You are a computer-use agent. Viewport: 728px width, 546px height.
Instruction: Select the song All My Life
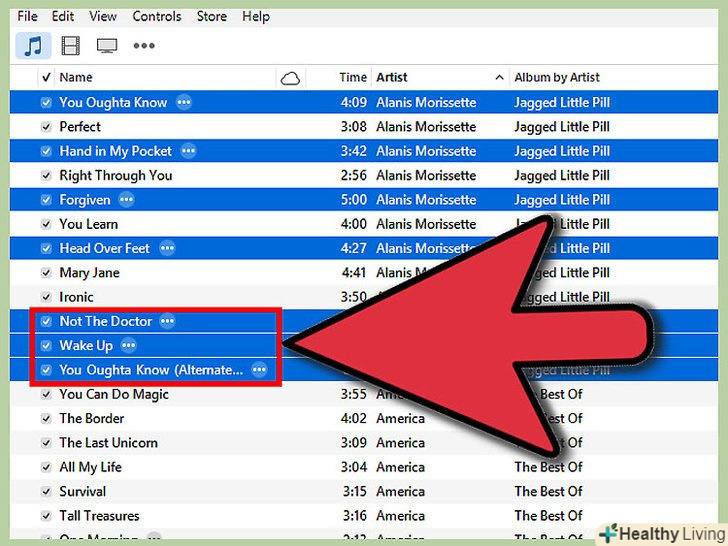[x=91, y=468]
